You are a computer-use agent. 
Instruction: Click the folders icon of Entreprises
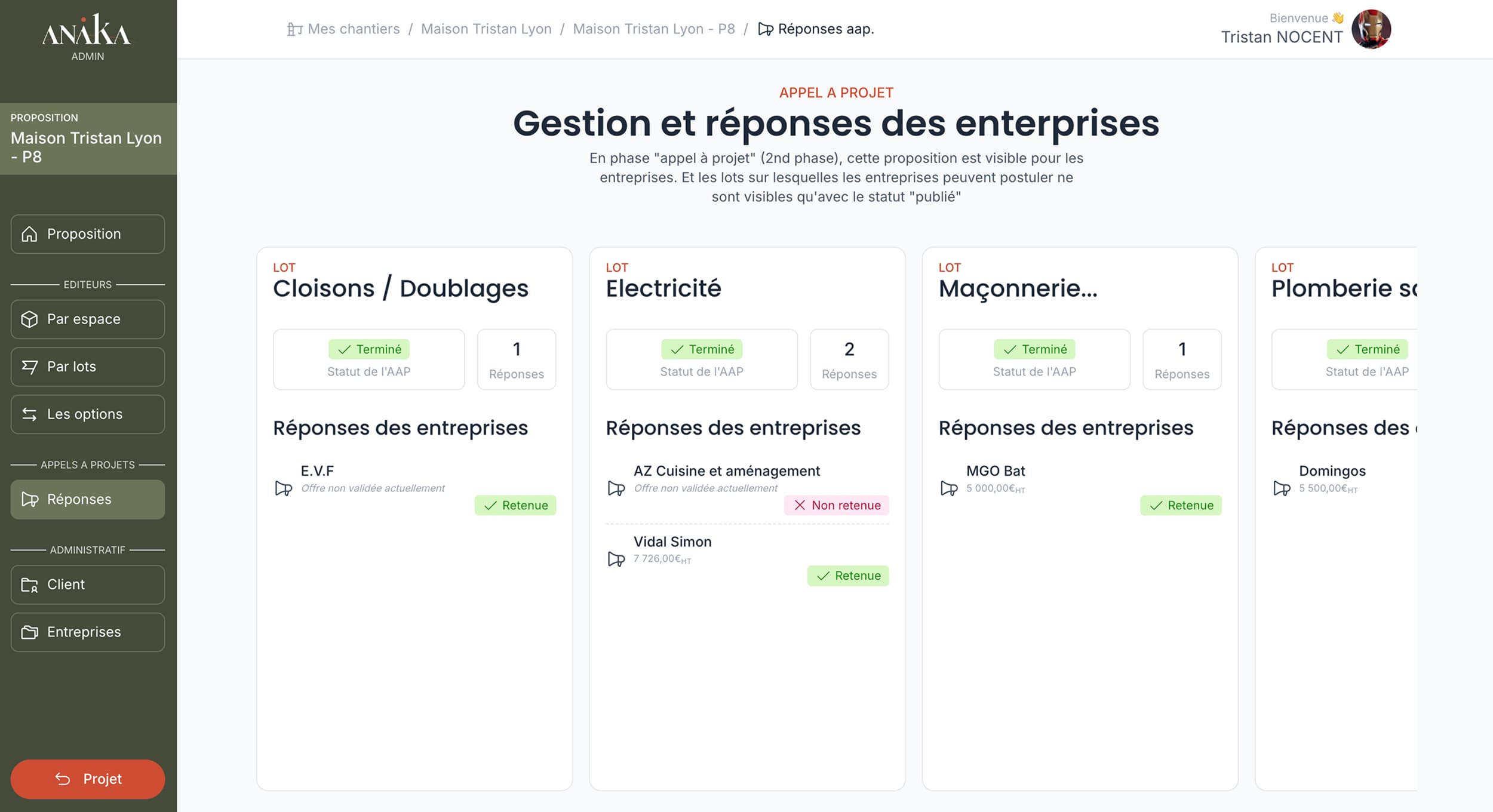point(29,632)
